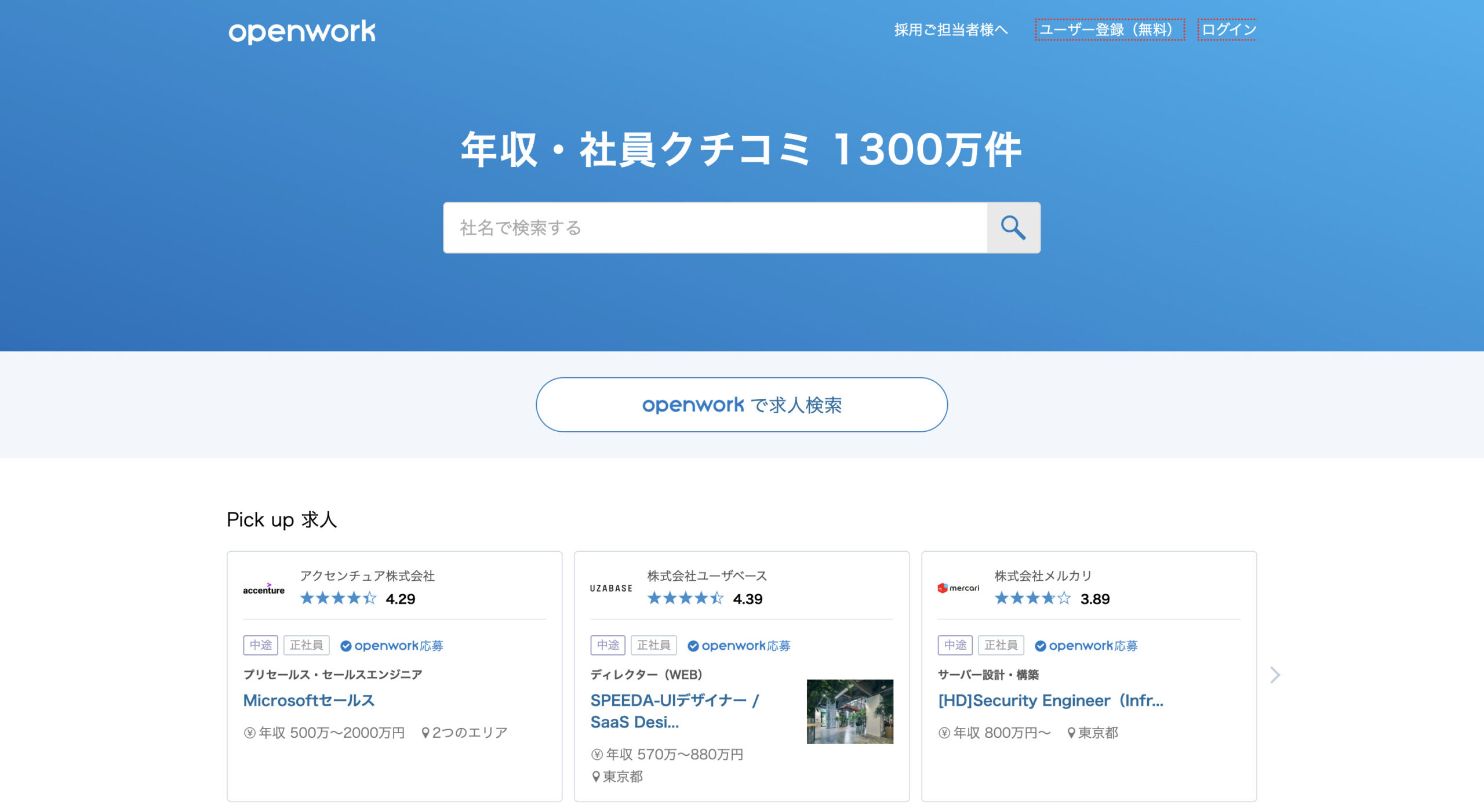
Task: Open 採用ご担当者様へ link
Action: (x=951, y=30)
